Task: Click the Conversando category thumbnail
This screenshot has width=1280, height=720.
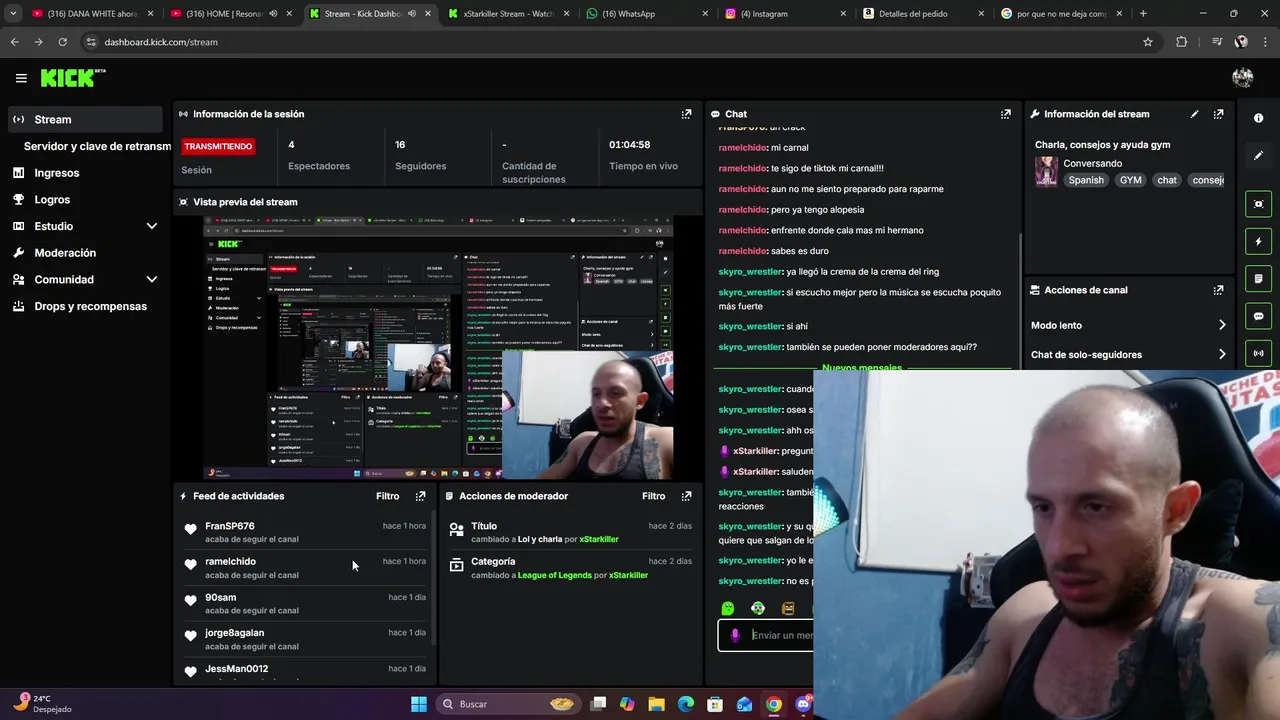Action: [x=1046, y=171]
